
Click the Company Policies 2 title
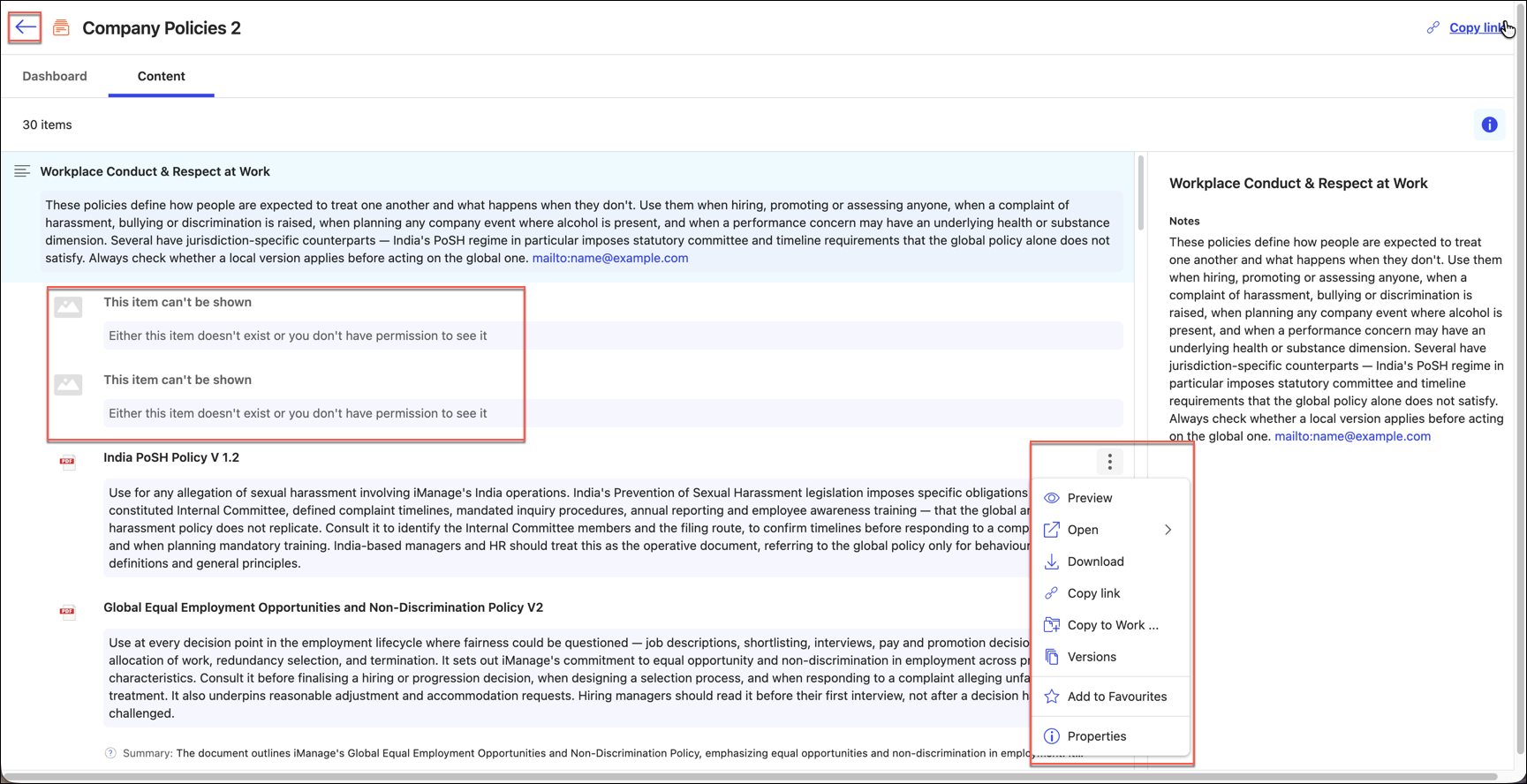(162, 28)
